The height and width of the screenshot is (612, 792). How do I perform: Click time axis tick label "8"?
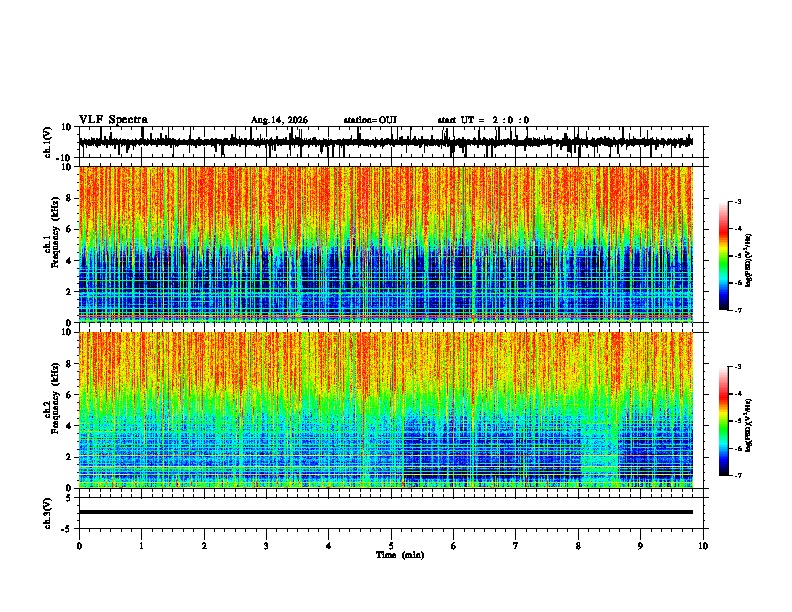578,546
